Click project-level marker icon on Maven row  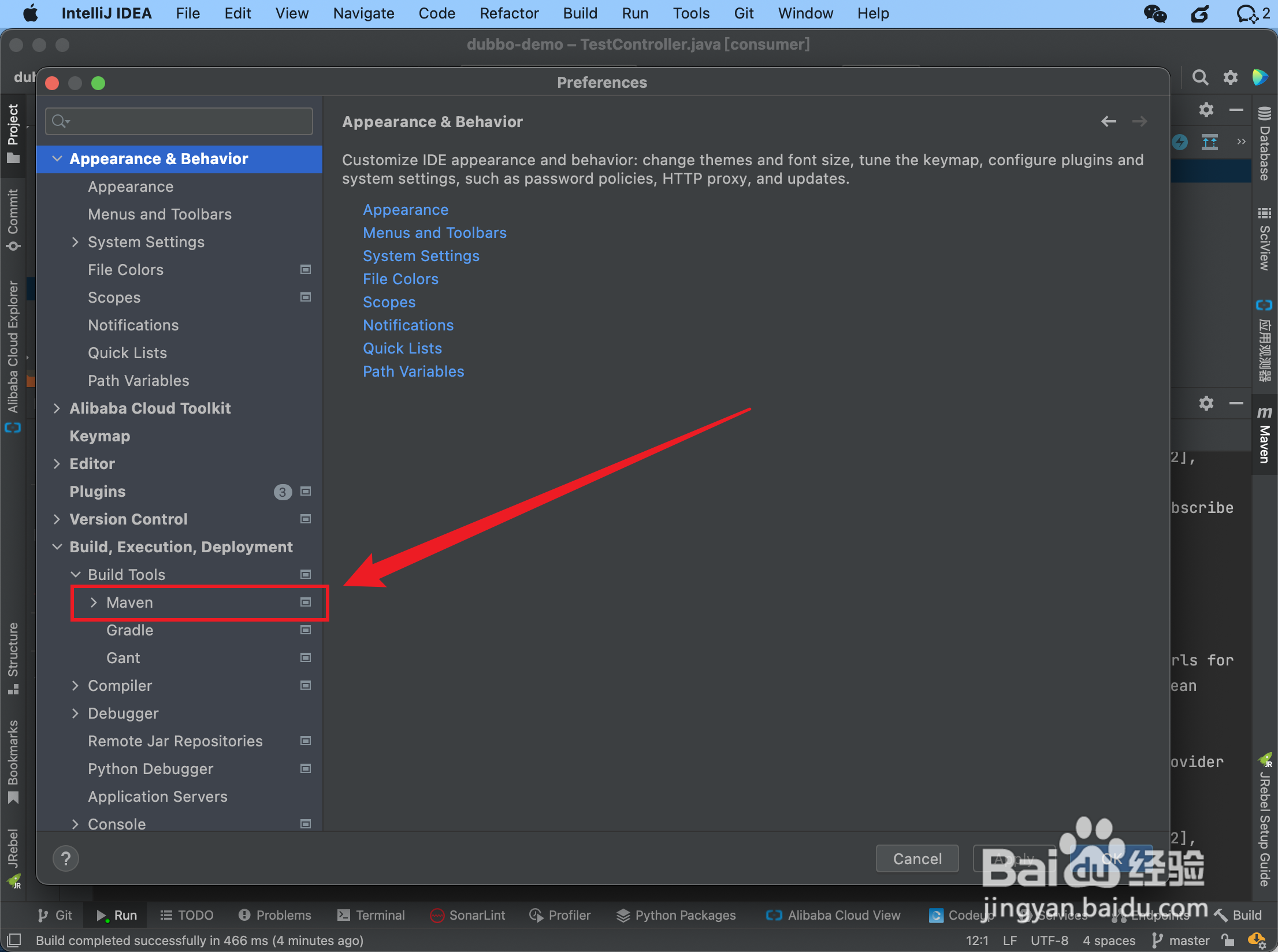coord(306,602)
